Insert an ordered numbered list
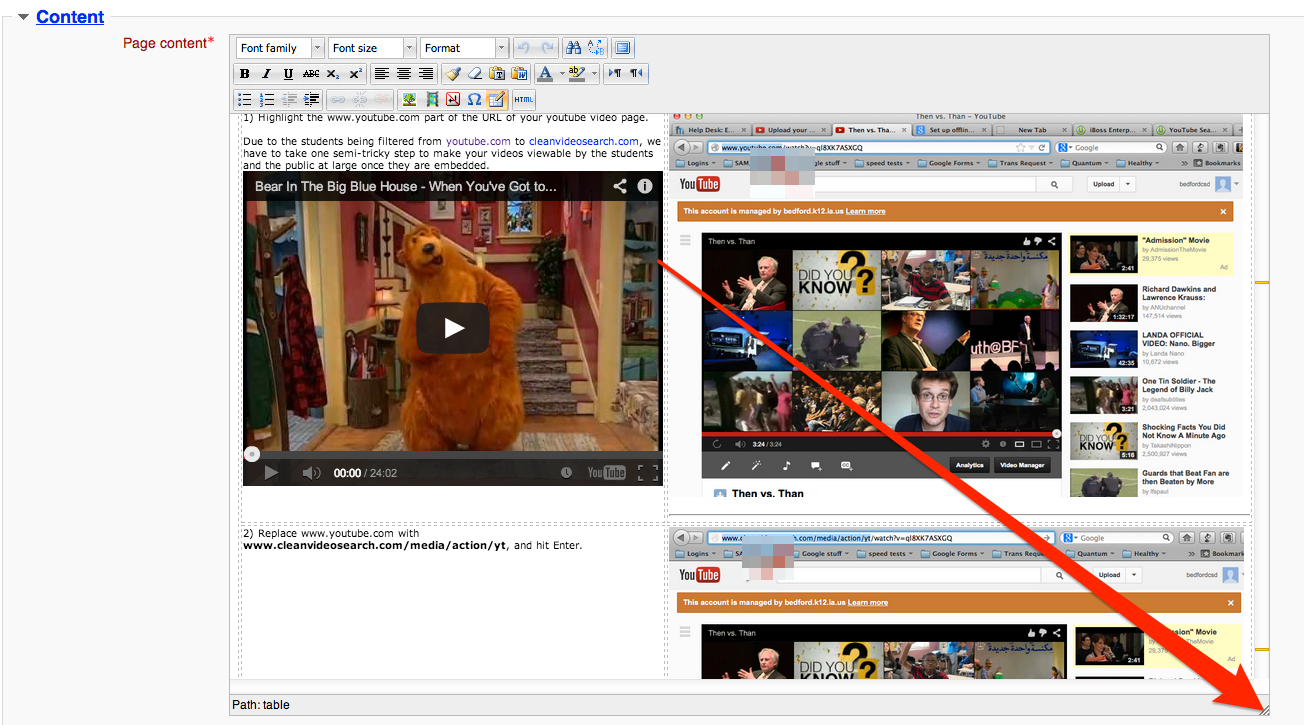 (266, 99)
